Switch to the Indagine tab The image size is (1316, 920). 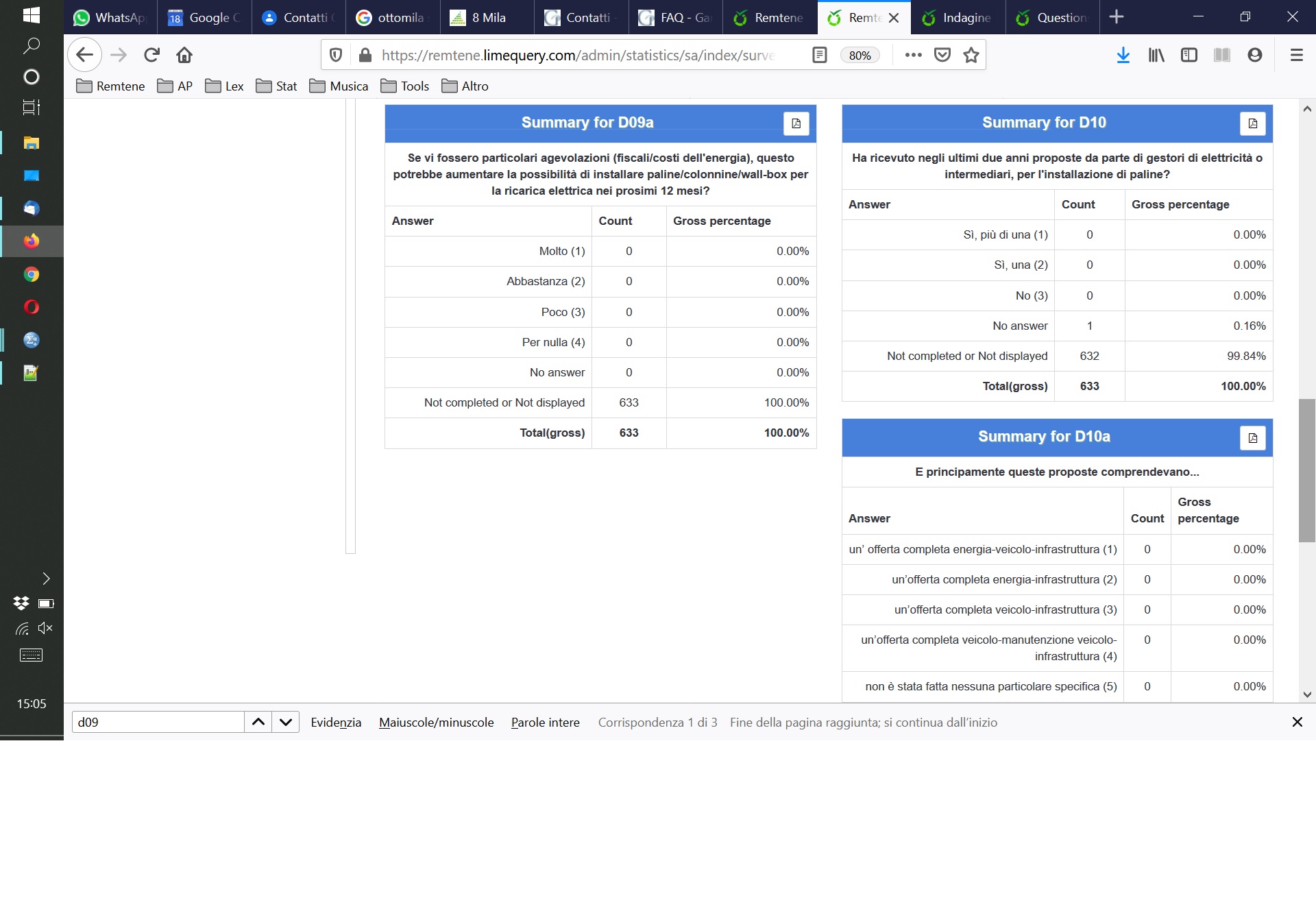(958, 17)
